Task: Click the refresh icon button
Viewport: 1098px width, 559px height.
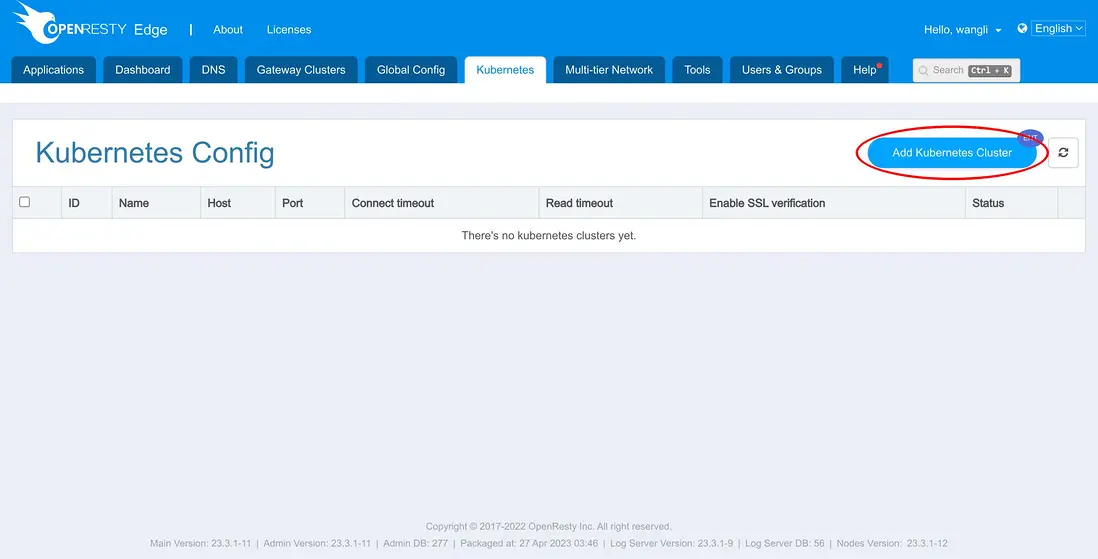Action: (1063, 153)
